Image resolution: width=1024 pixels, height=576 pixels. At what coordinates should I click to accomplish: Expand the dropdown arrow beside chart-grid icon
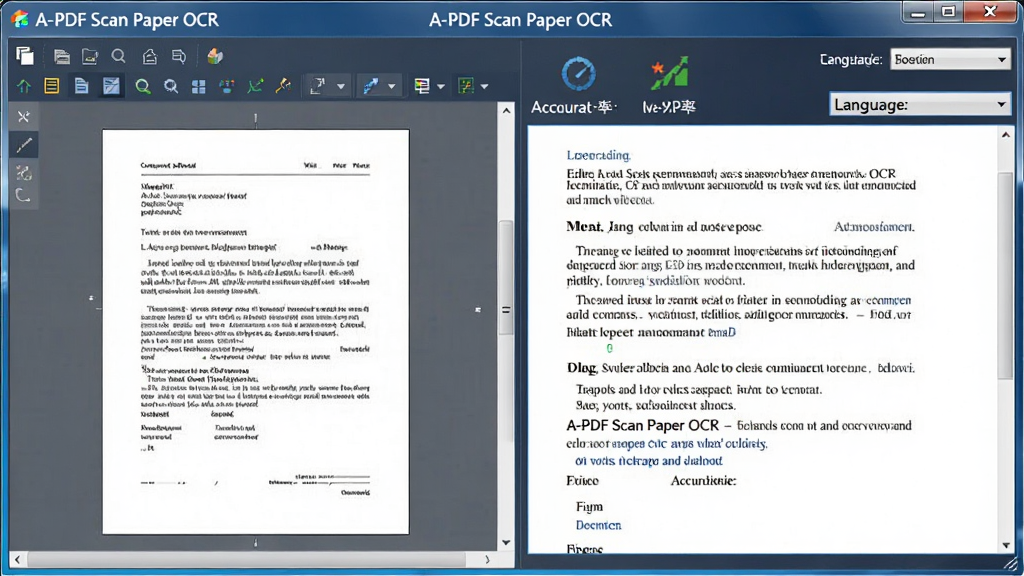pos(485,86)
